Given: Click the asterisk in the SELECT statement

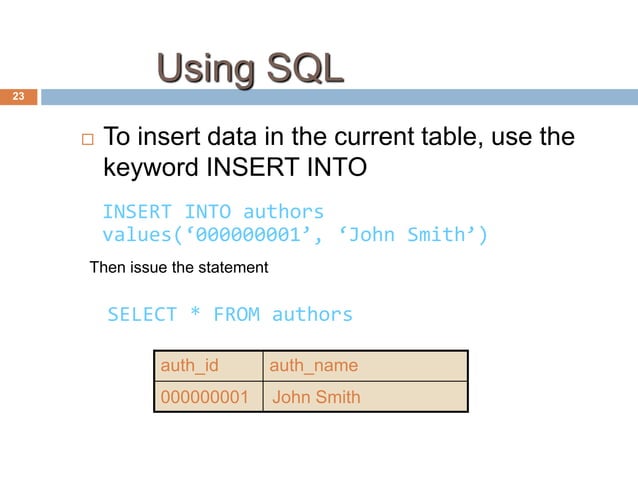Looking at the screenshot, I should 195,313.
